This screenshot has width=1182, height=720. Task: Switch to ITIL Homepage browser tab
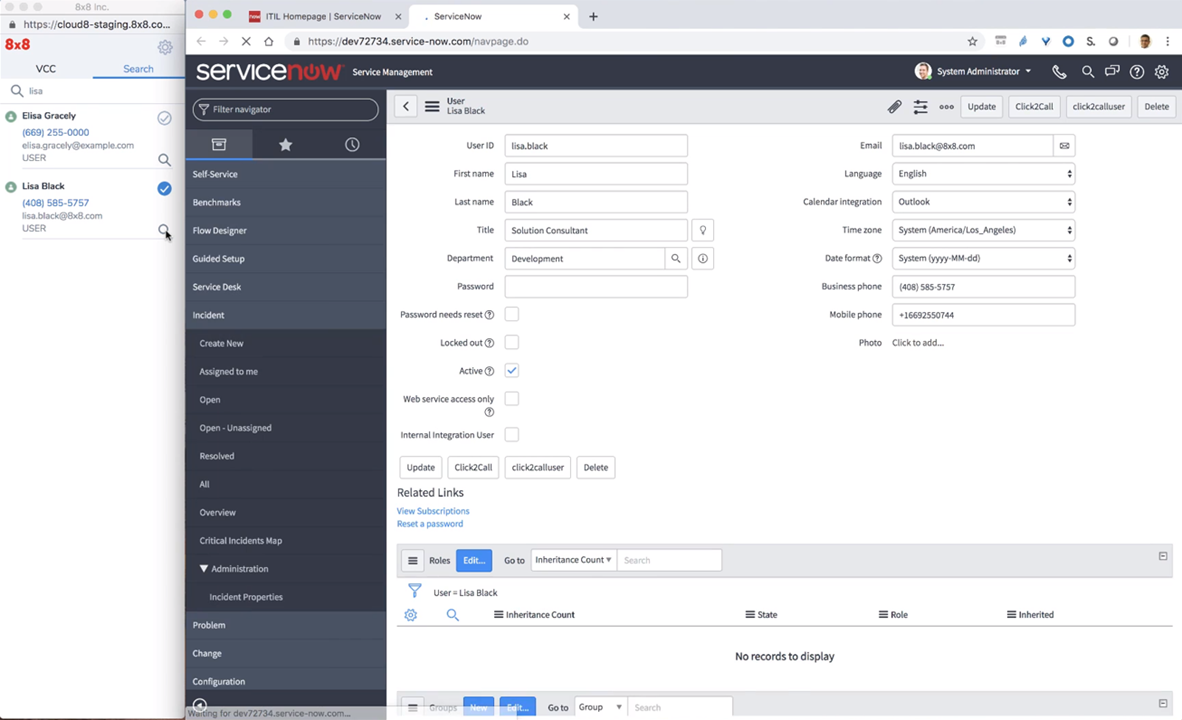coord(324,16)
